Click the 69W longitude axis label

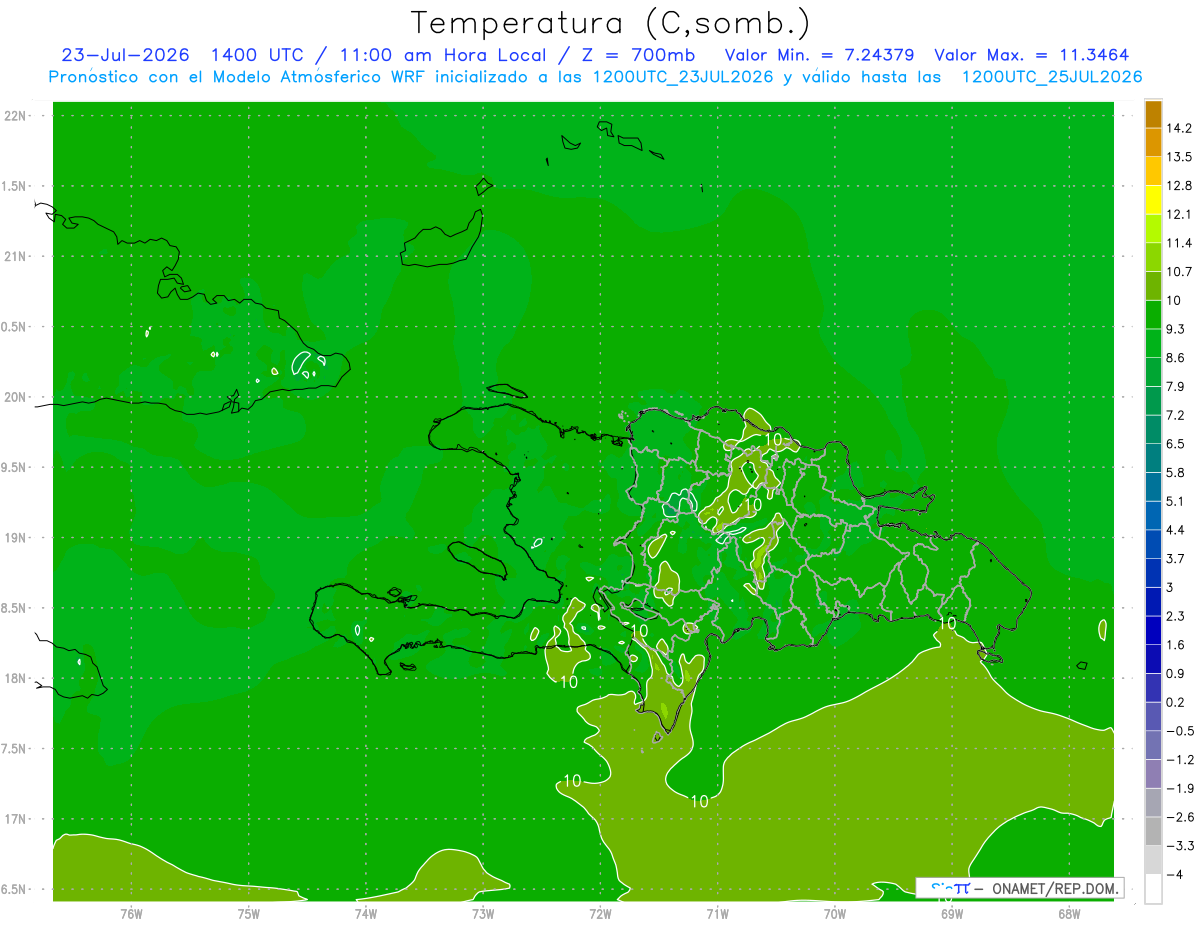point(952,913)
